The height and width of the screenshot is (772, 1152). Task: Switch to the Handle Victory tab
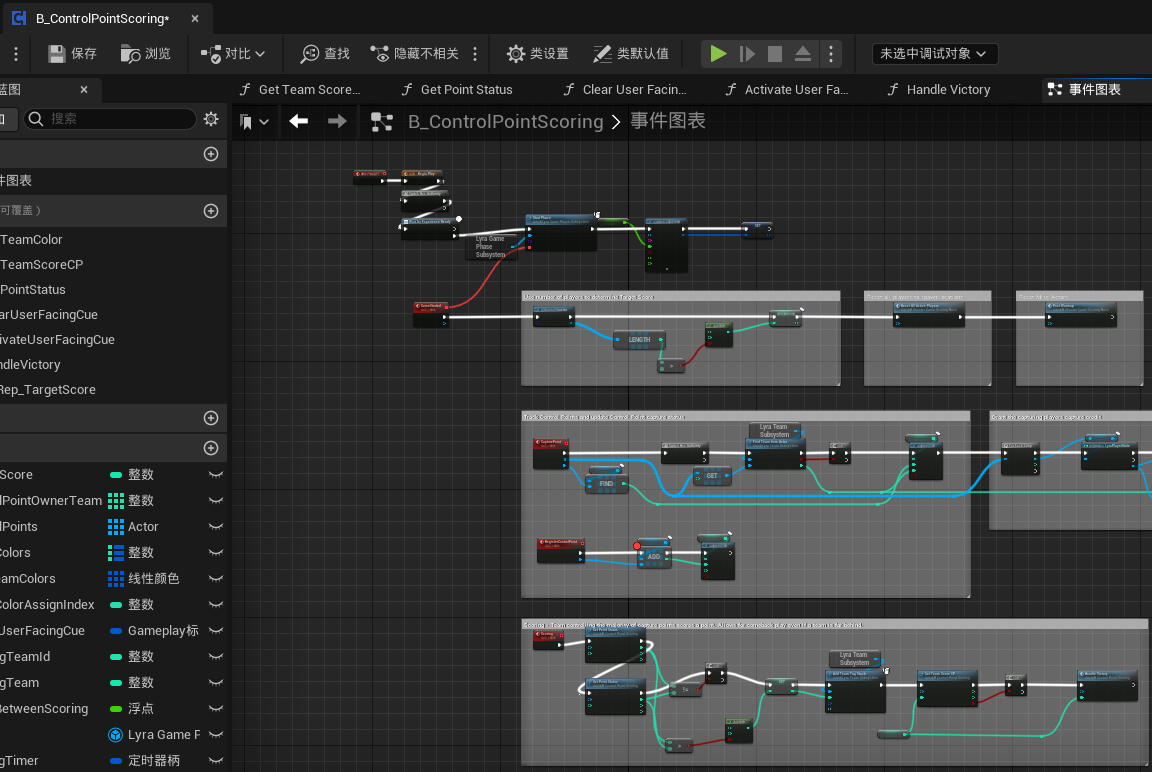coord(947,89)
